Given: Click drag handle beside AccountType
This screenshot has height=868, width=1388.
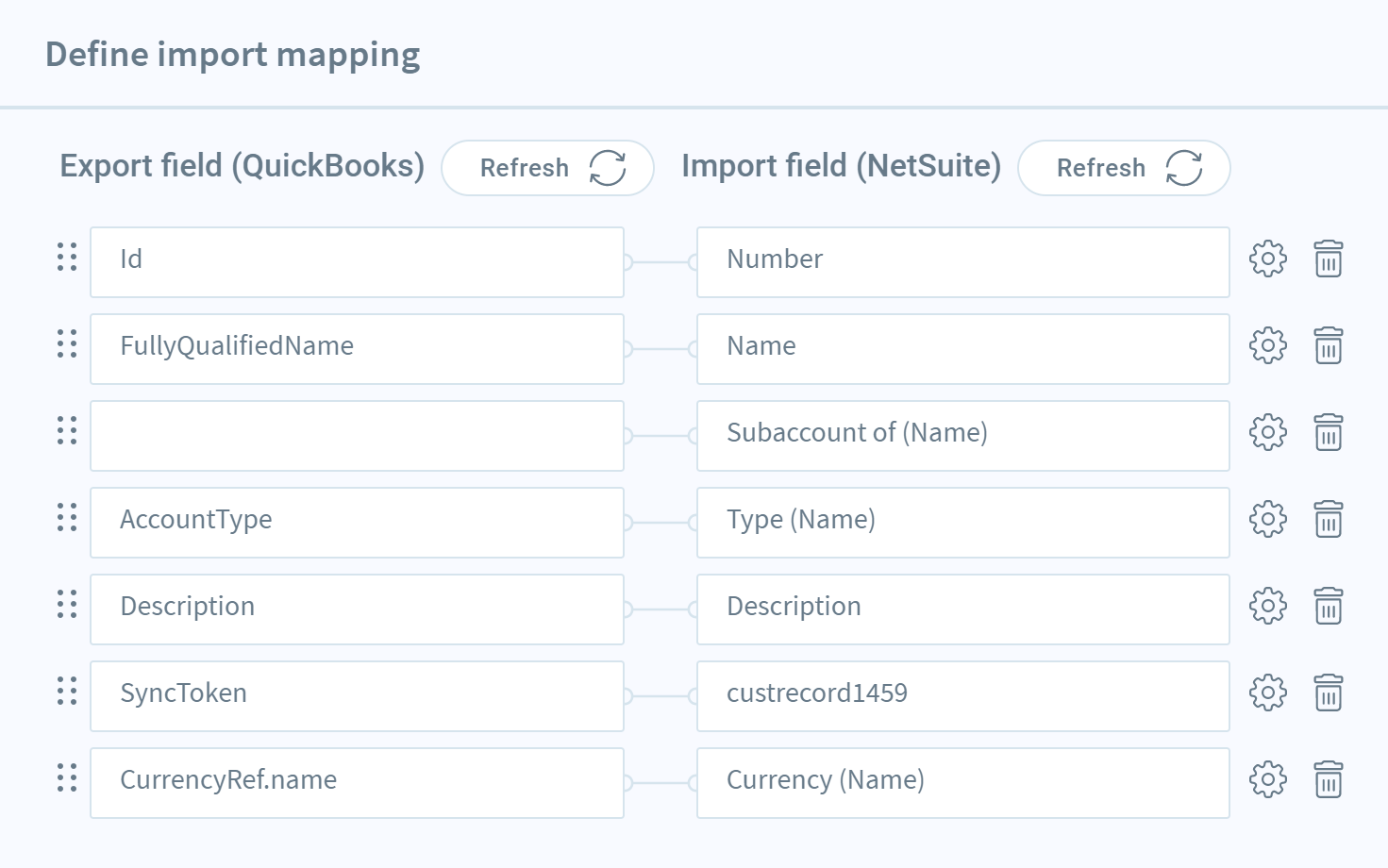Looking at the screenshot, I should pos(67,517).
